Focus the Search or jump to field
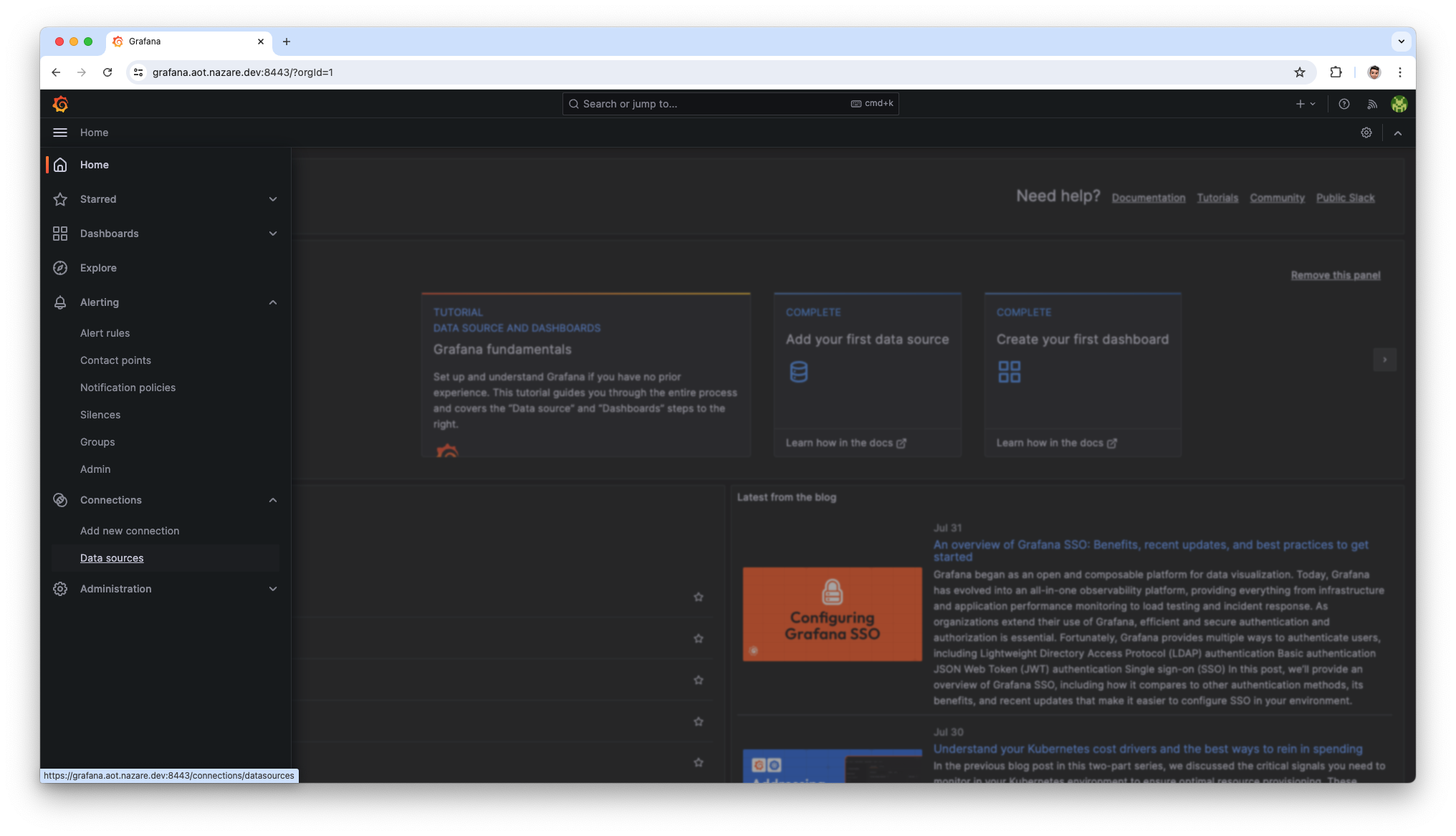 (x=730, y=104)
